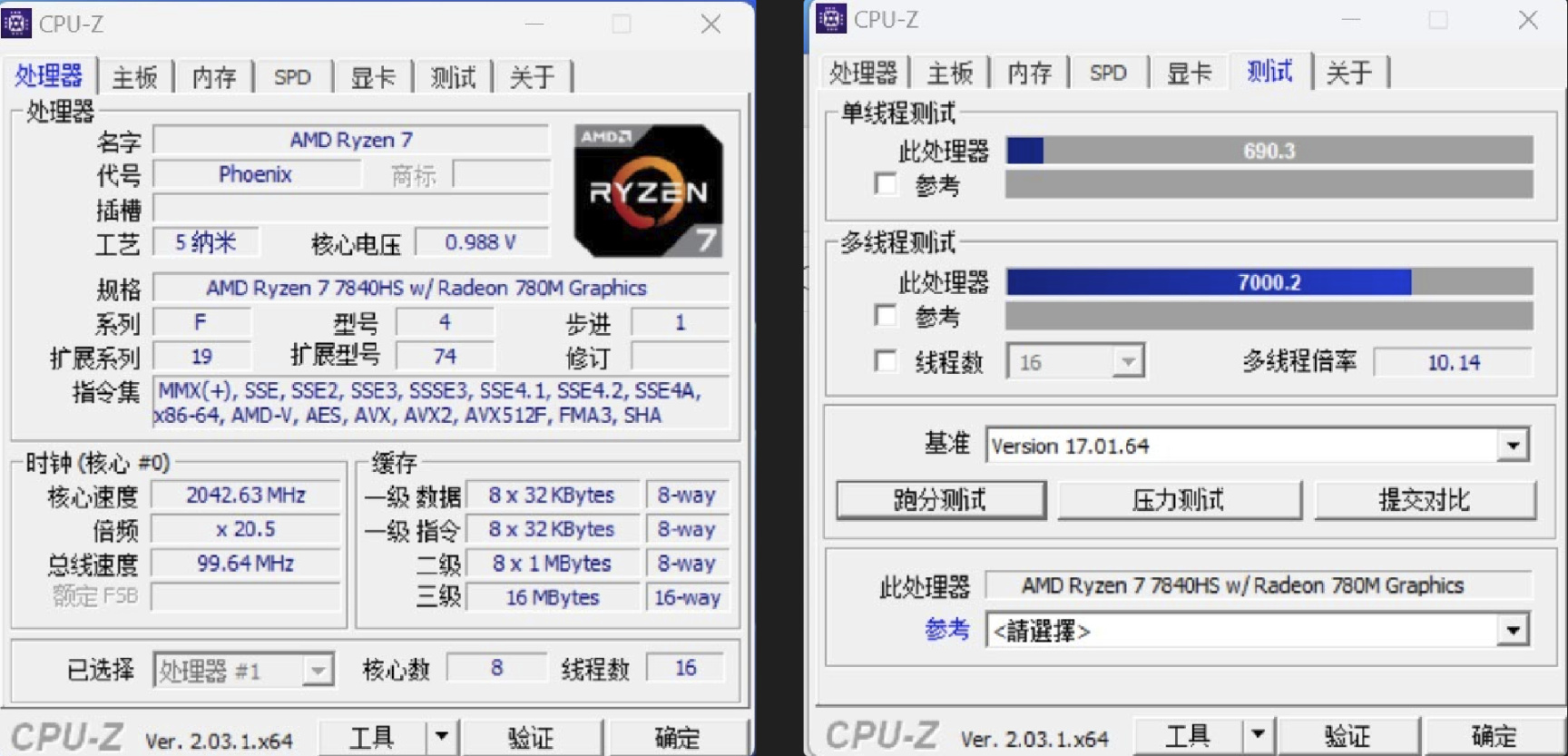The image size is (1568, 756).
Task: Click the 工艺 value 5 纳米
Action: coord(206,242)
